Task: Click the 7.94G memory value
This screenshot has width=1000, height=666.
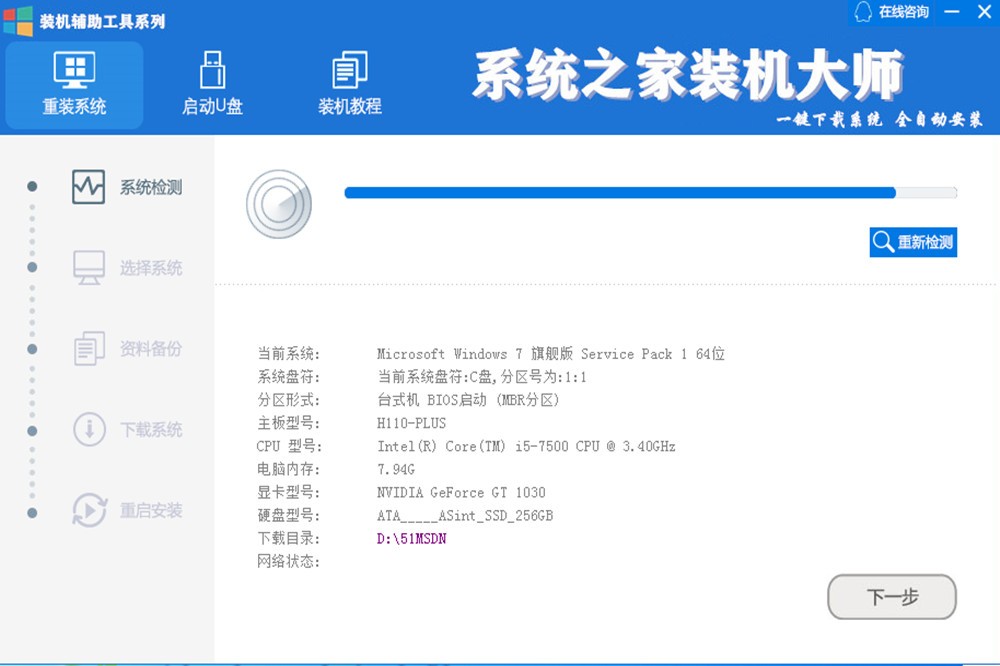Action: coord(396,470)
